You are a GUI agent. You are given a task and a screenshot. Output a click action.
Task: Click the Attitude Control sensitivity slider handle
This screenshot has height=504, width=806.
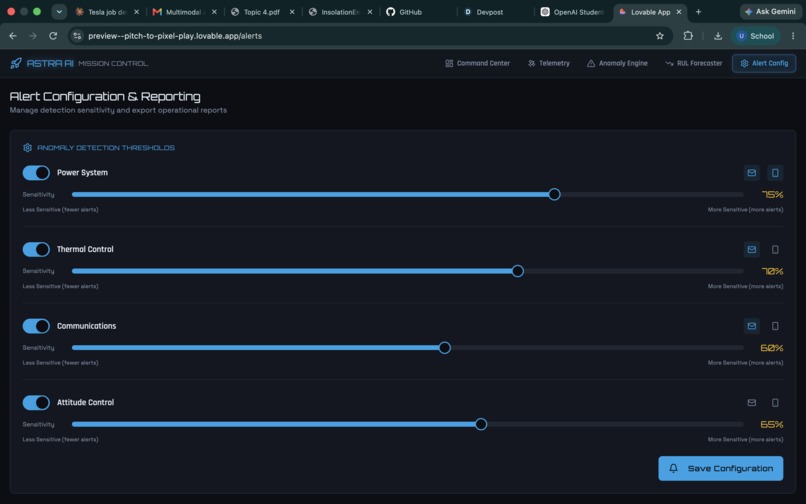tap(481, 424)
